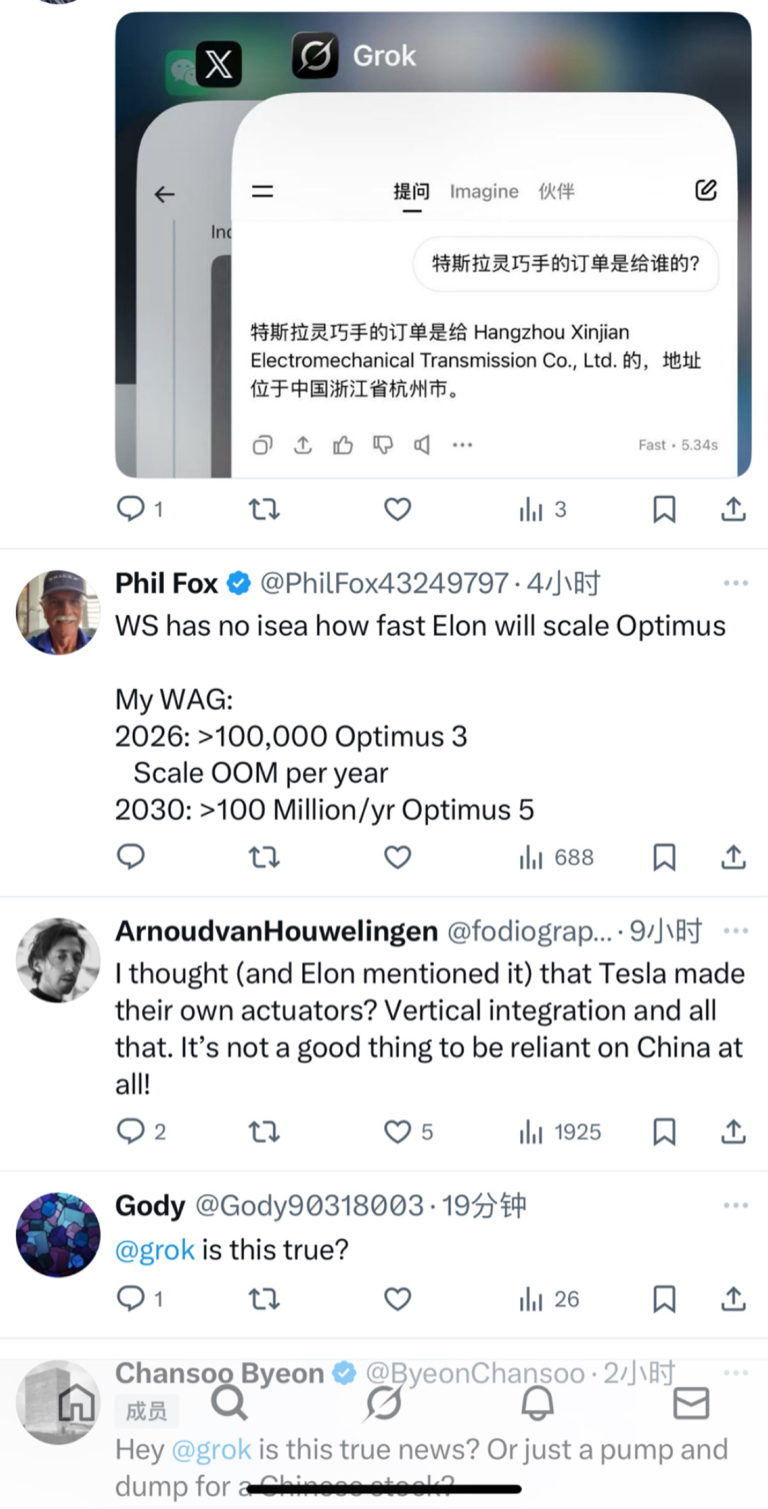Reply to Phil Fox's tweet
Viewport: 768px width, 1509px height.
pos(131,857)
